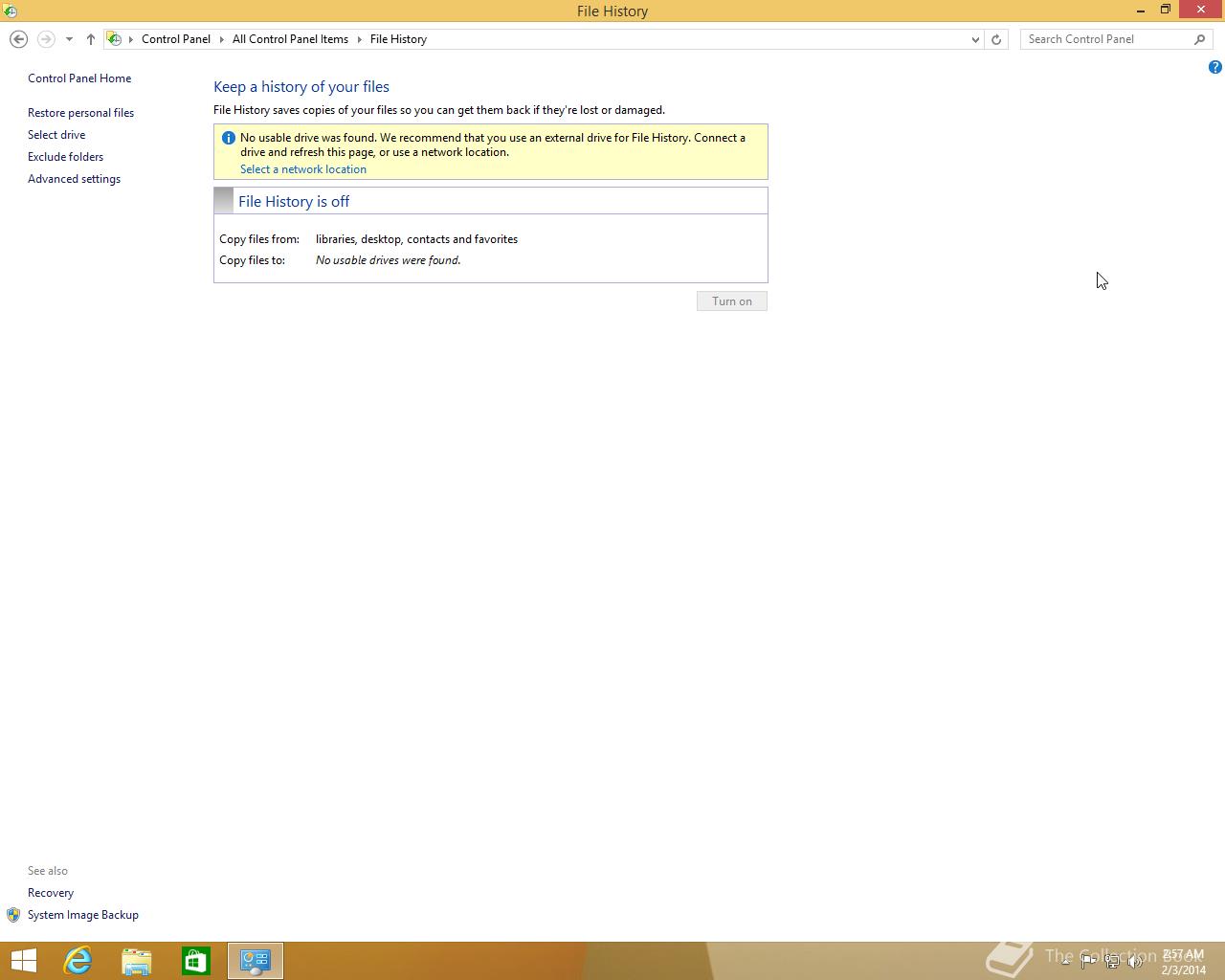1225x980 pixels.
Task: Open Restore personal files
Action: (x=80, y=113)
